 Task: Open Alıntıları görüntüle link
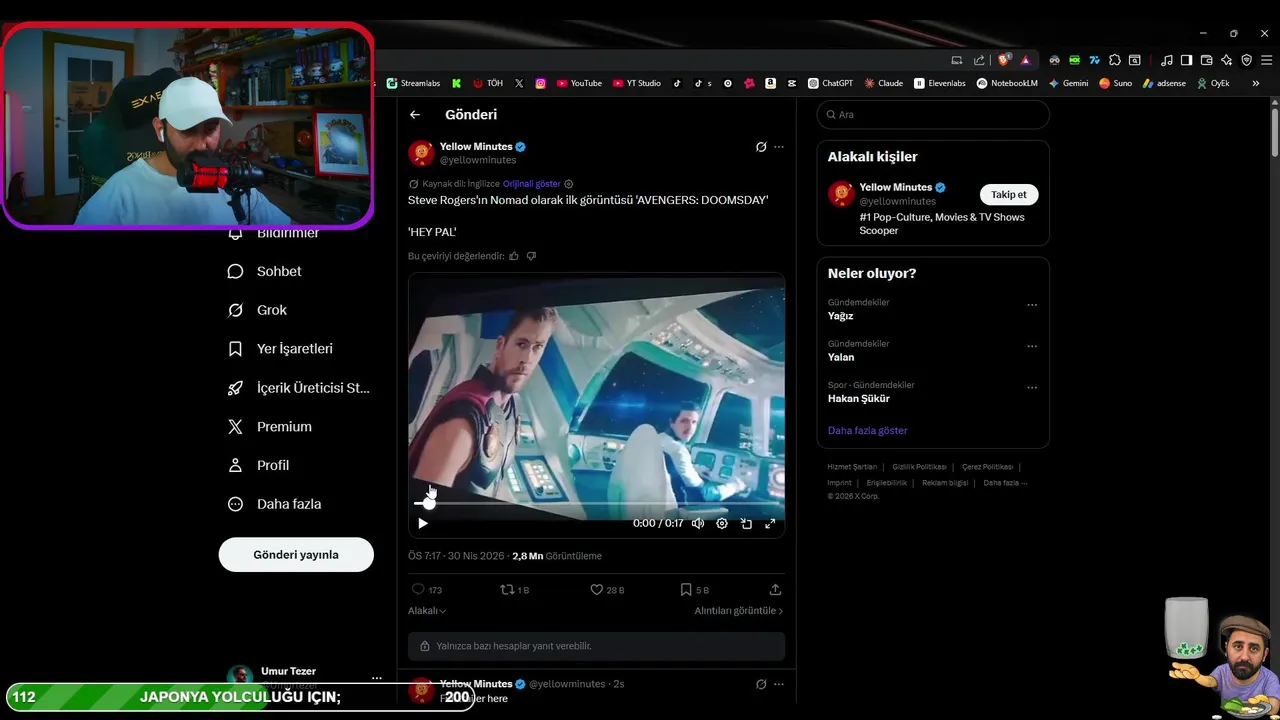(739, 610)
